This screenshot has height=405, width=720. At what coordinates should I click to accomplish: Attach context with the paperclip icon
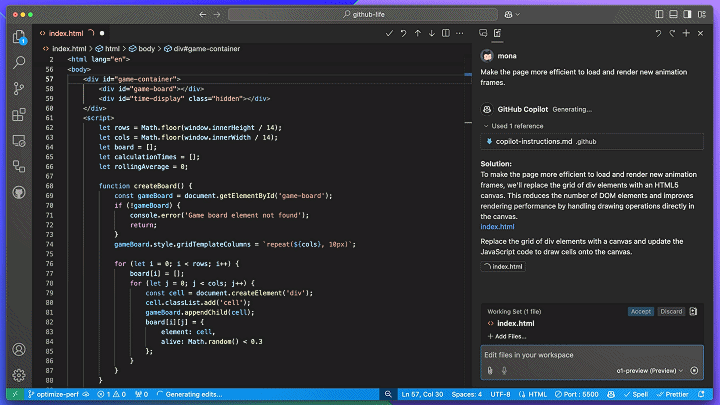pyautogui.click(x=490, y=370)
